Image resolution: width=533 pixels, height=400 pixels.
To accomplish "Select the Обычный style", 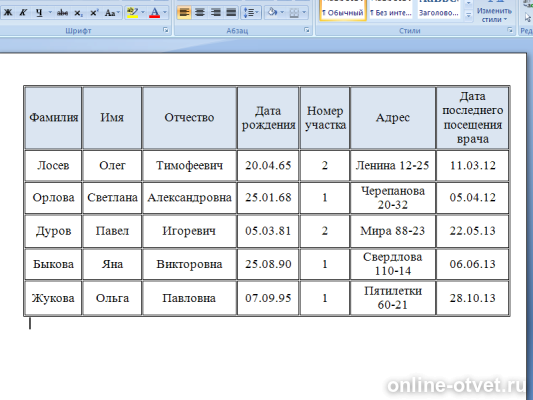I will pyautogui.click(x=343, y=10).
